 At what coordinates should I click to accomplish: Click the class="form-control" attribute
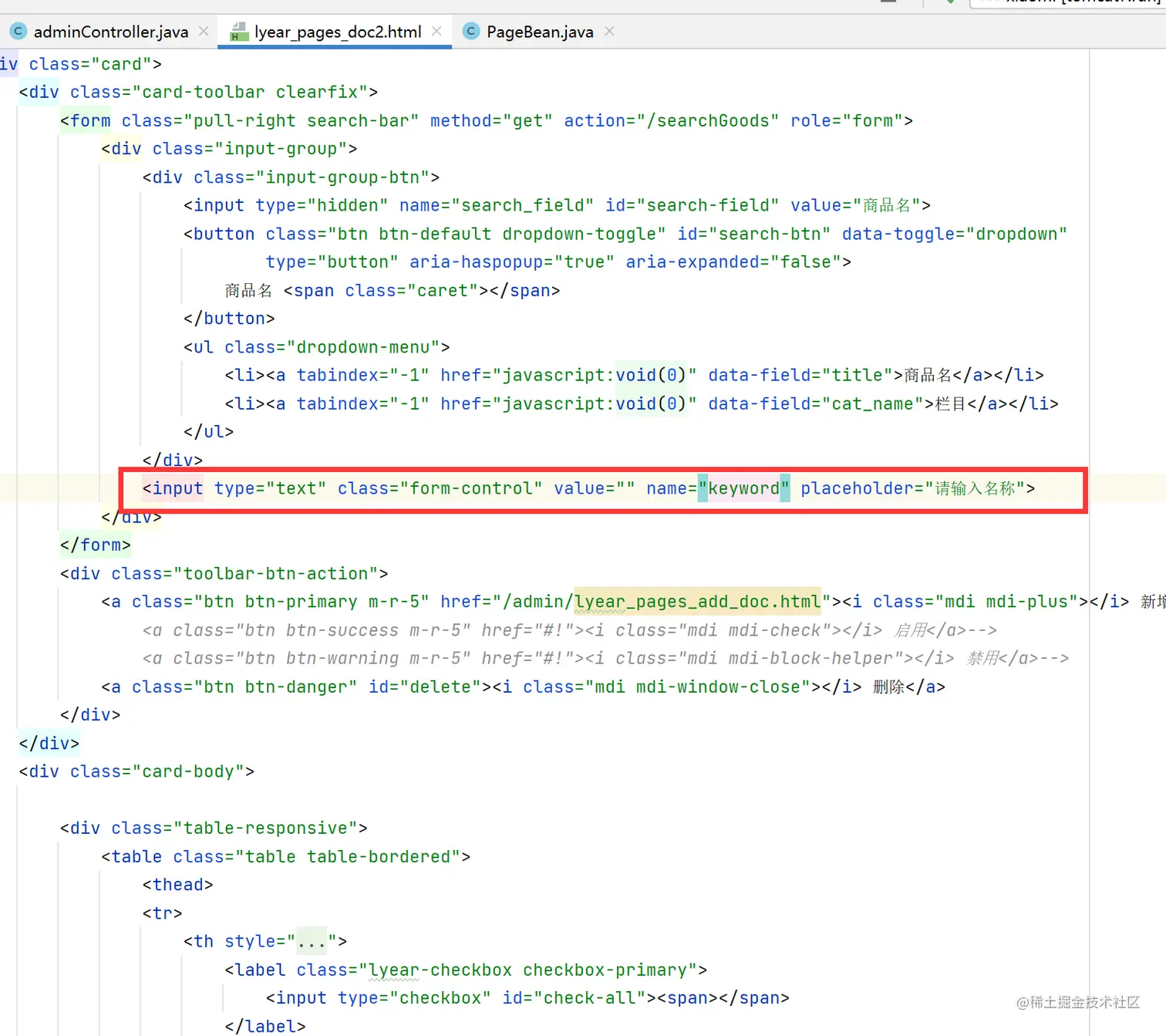[x=440, y=488]
